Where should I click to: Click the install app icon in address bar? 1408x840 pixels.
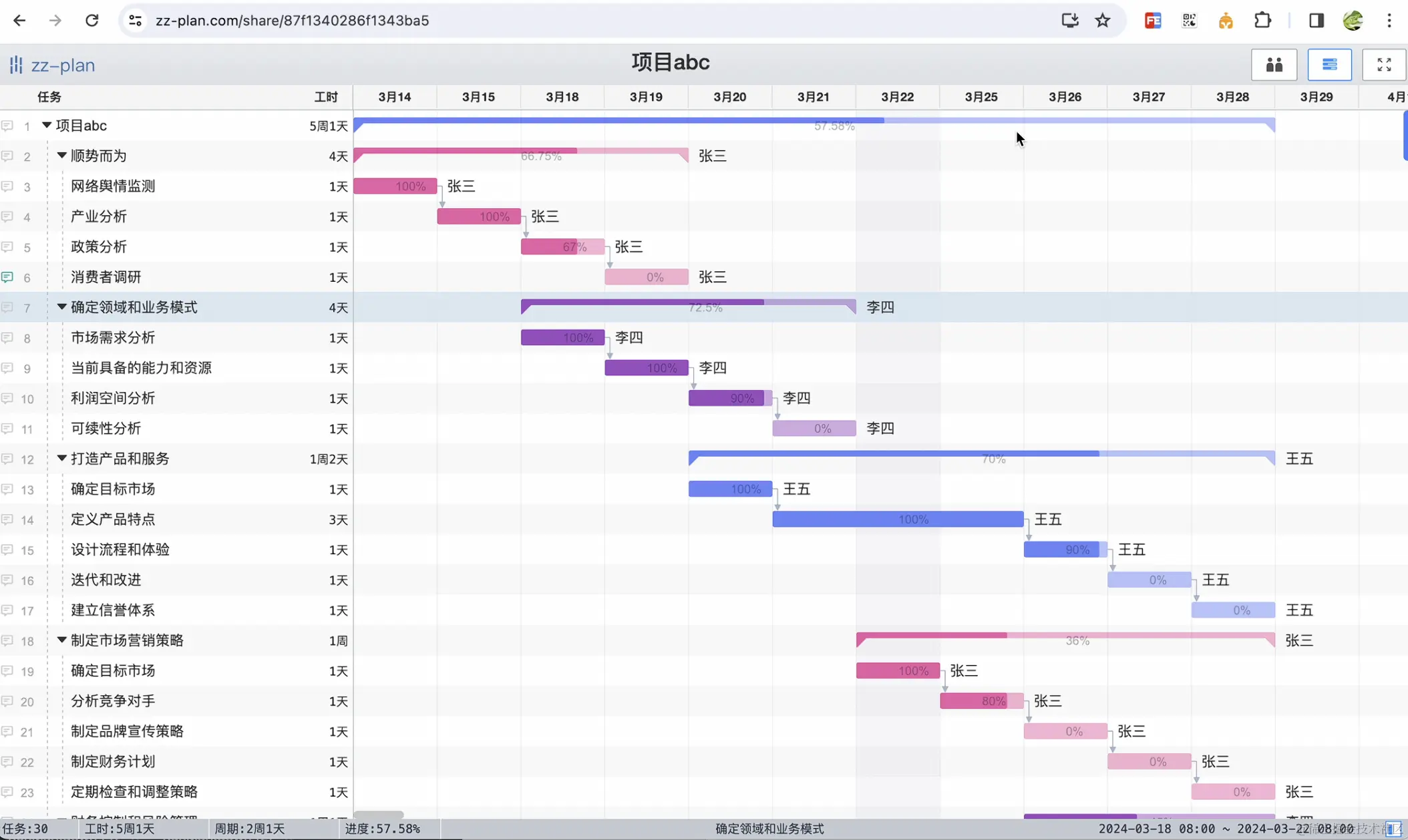point(1070,21)
